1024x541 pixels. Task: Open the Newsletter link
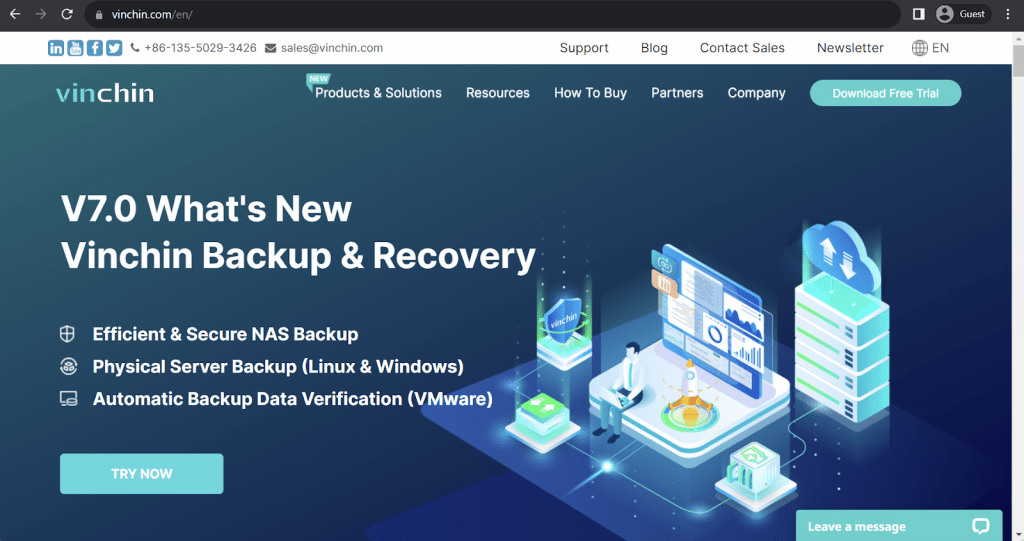coord(850,48)
